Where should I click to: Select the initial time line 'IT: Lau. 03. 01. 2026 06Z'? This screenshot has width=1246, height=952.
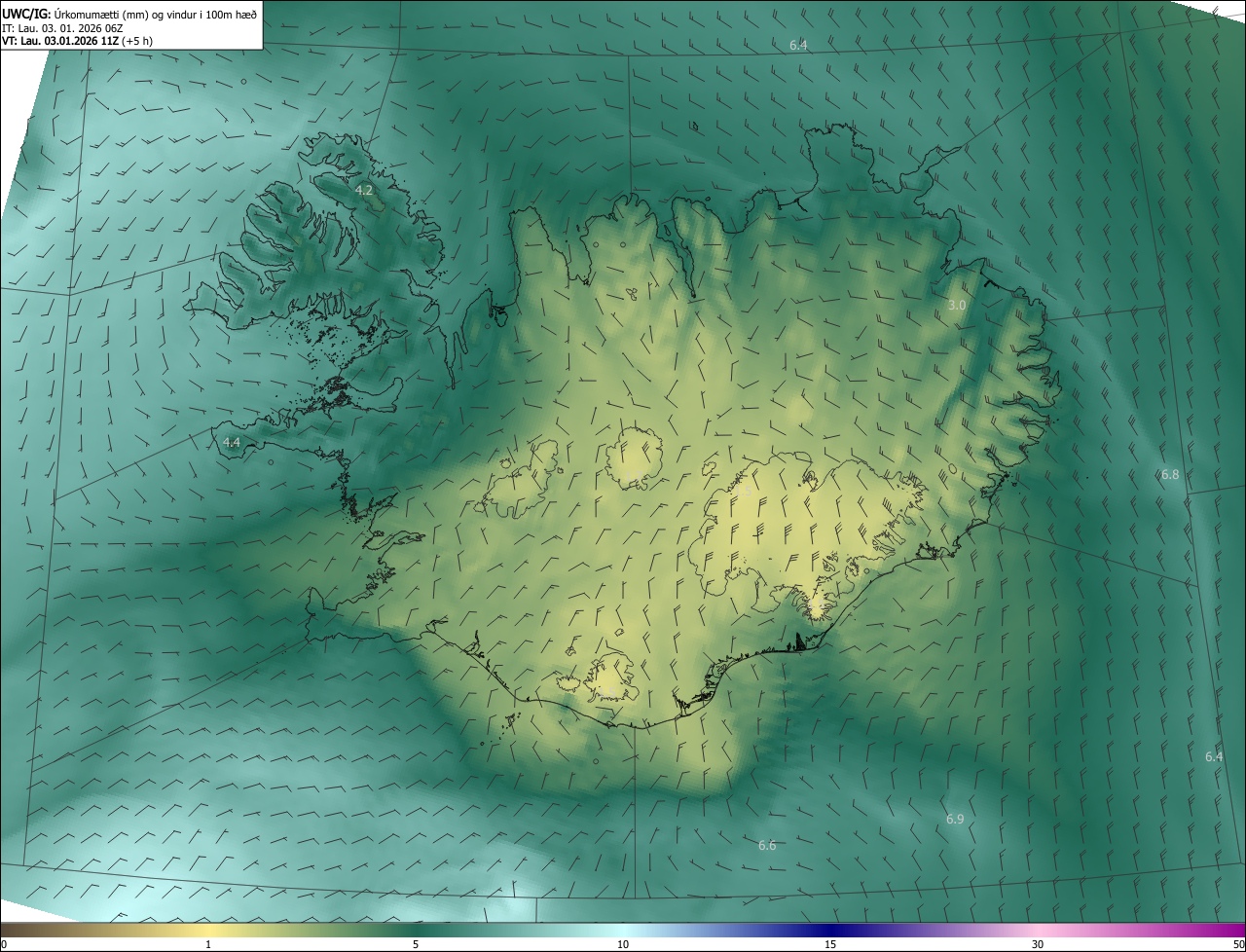[x=62, y=27]
